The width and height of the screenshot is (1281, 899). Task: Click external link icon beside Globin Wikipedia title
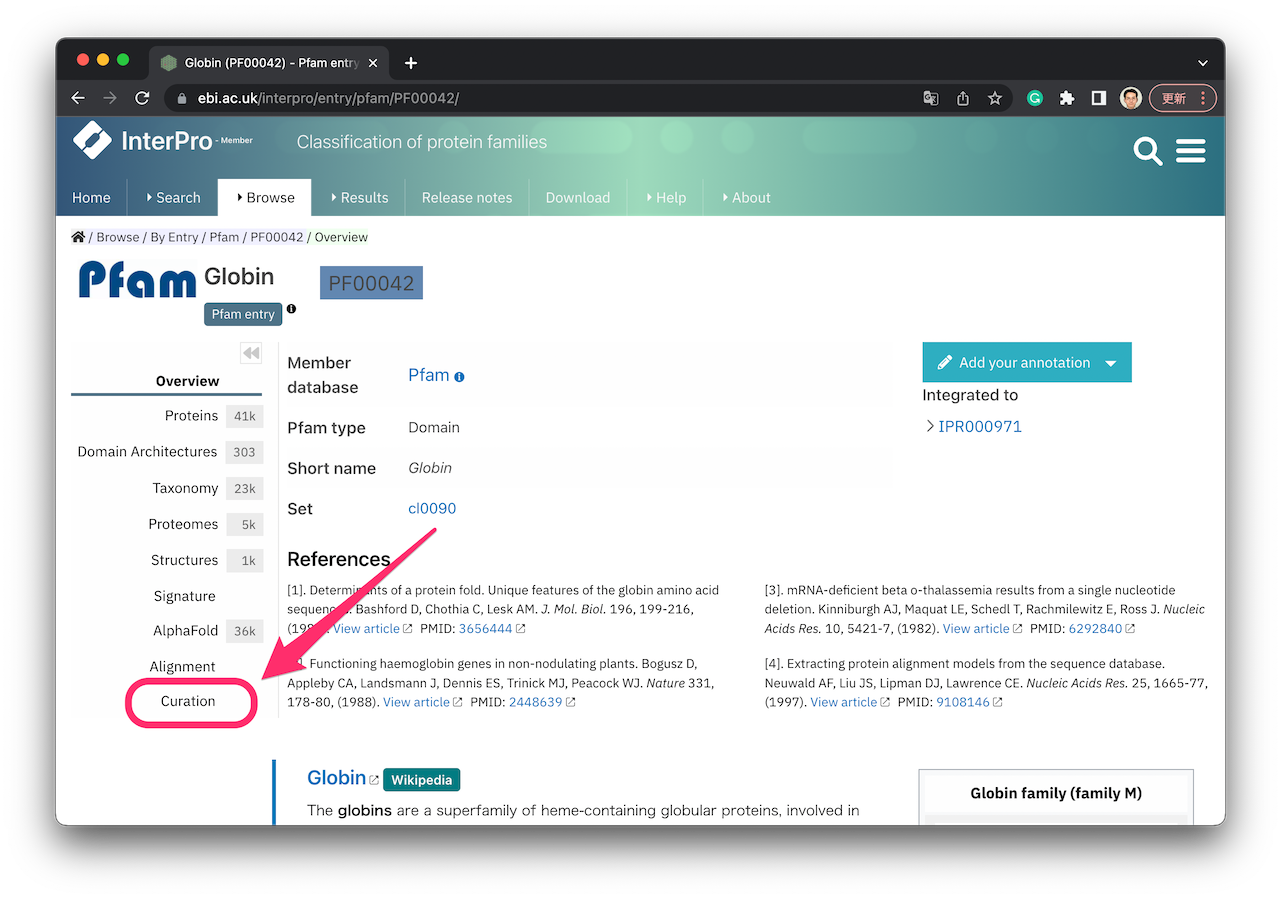pyautogui.click(x=375, y=780)
